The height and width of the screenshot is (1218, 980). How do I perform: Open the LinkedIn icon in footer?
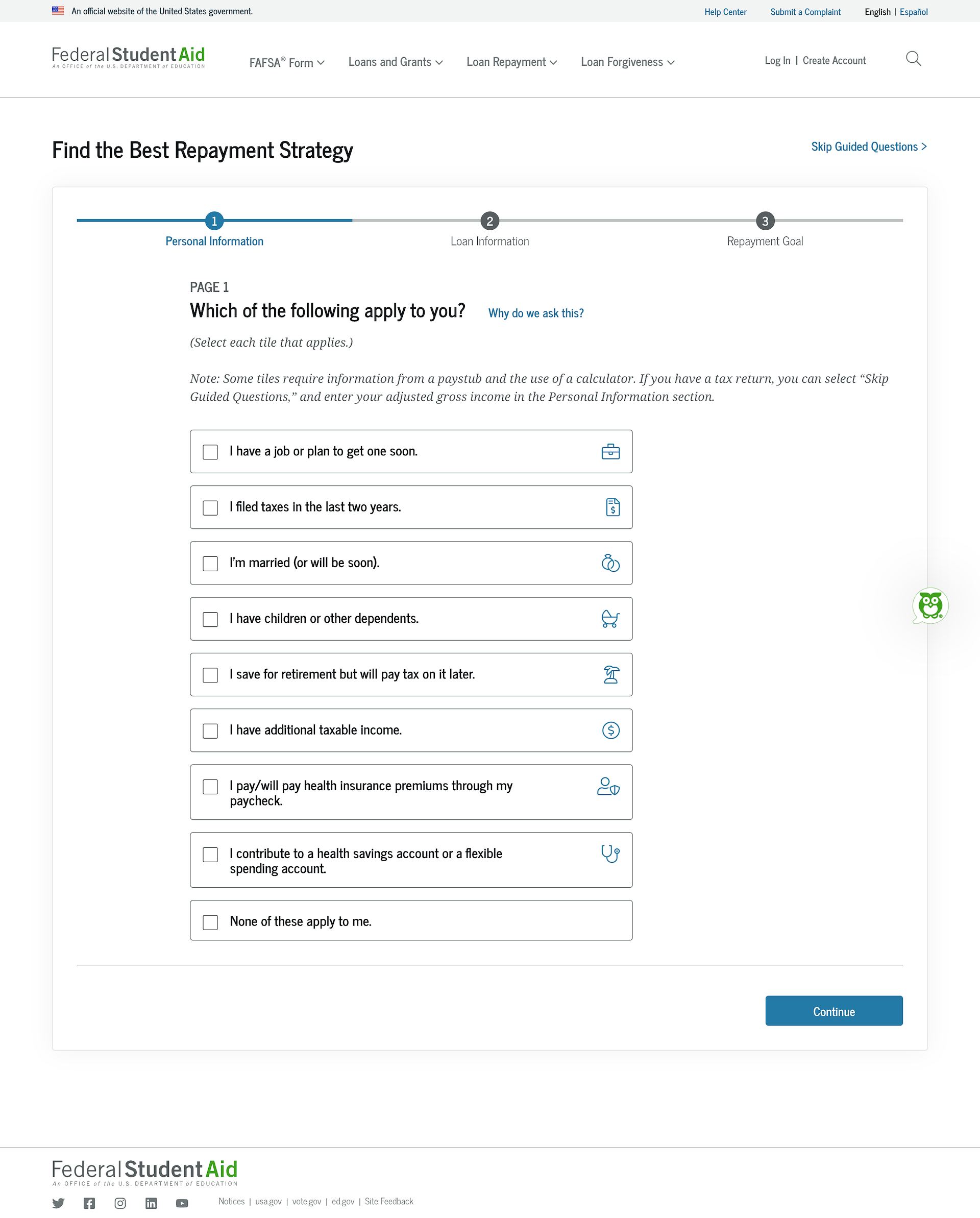(151, 1203)
